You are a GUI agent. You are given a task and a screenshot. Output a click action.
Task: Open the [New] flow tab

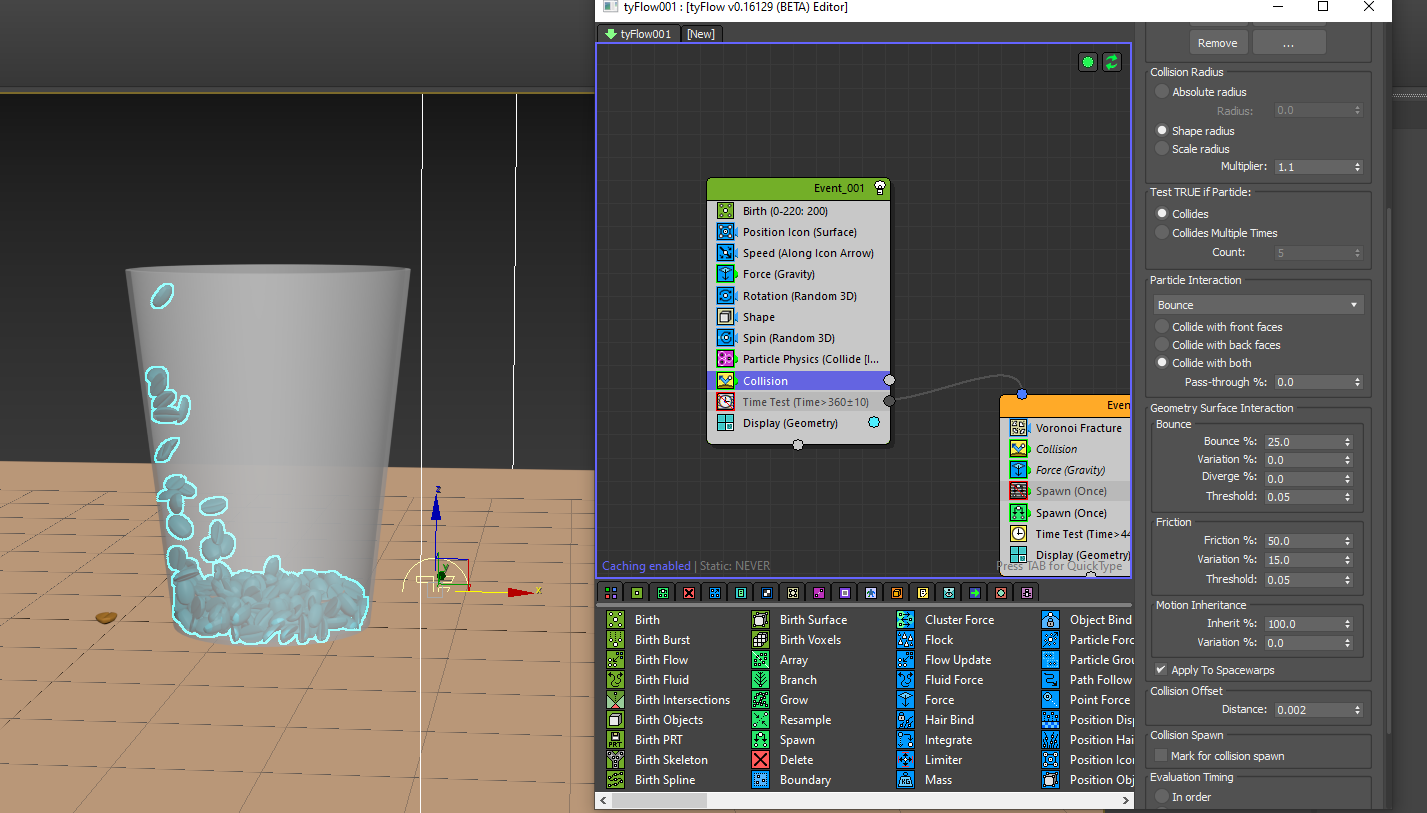[x=701, y=34]
